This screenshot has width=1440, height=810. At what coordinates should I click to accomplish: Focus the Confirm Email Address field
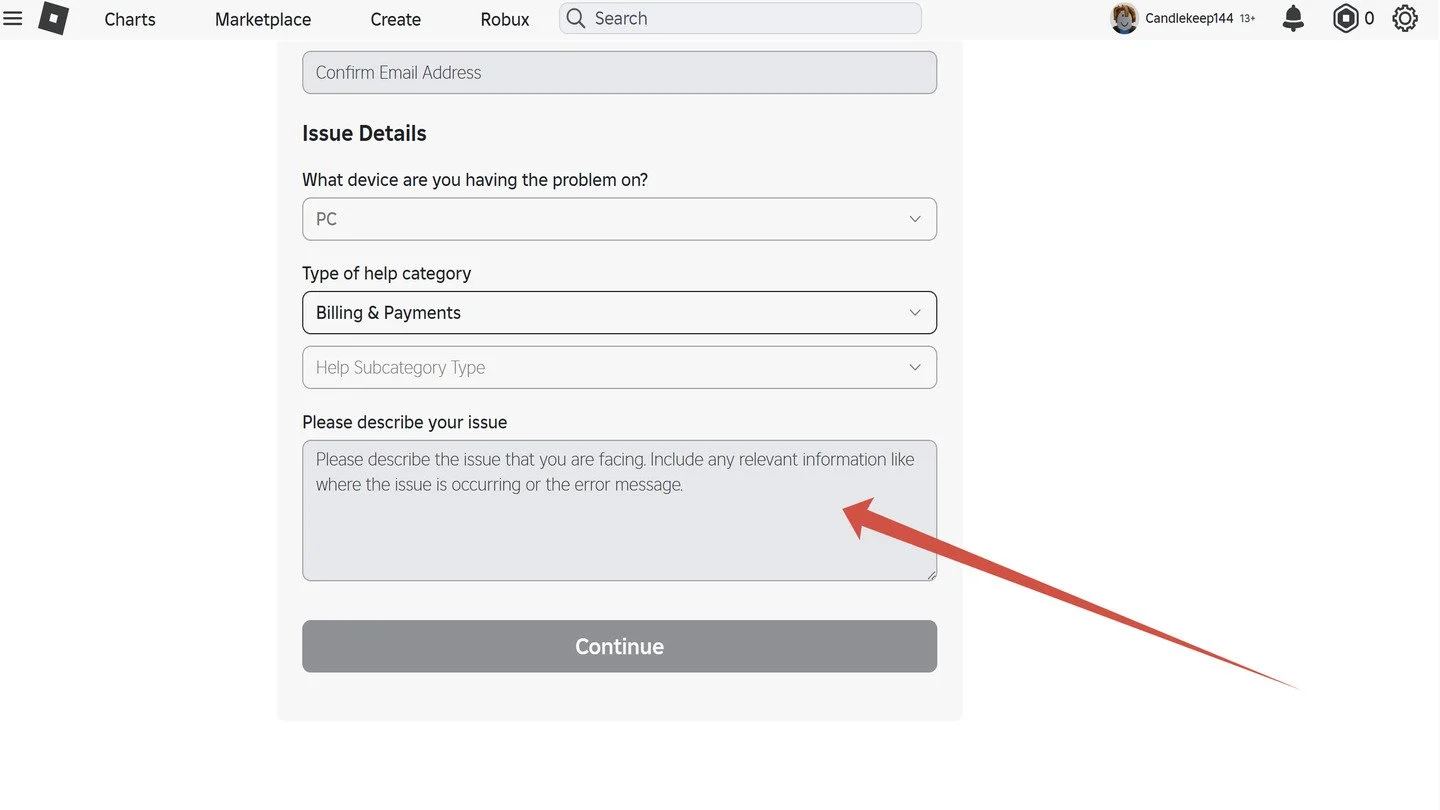point(619,72)
